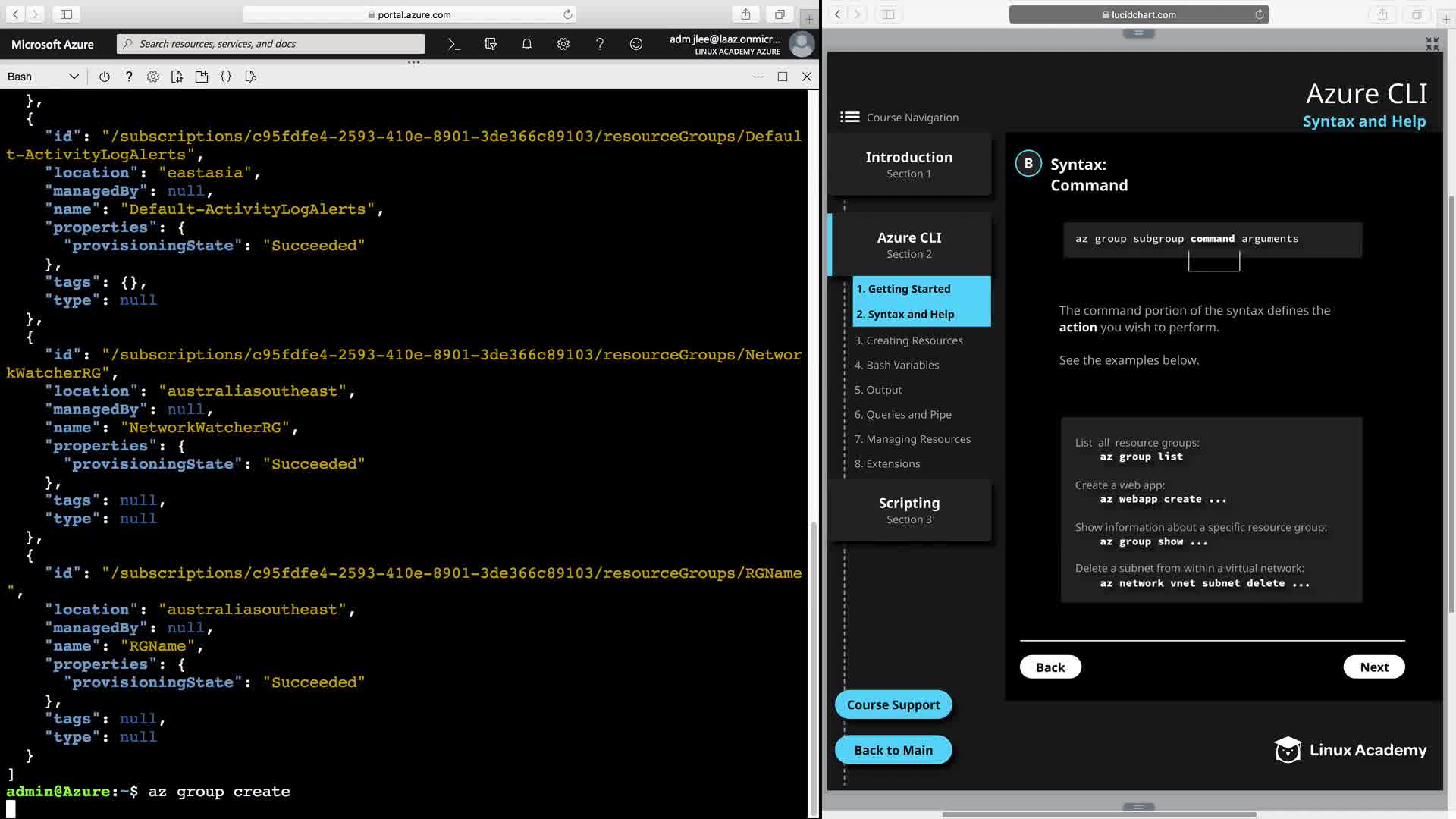Image resolution: width=1456 pixels, height=819 pixels.
Task: Toggle Safari sidebar in left browser
Action: [x=66, y=14]
